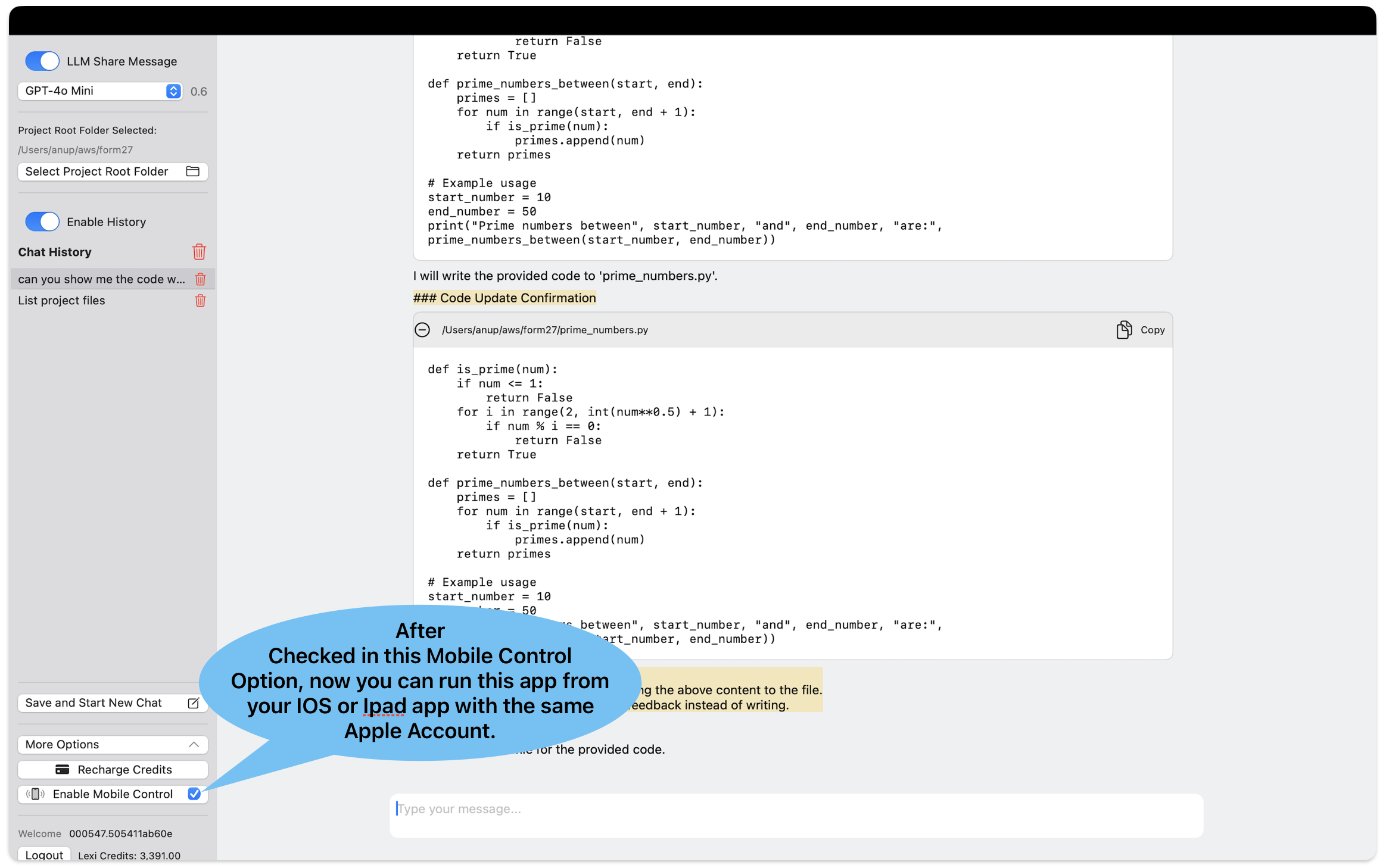Screen dimensions: 1383x868
Task: Delete all chat history with trash icon
Action: [199, 252]
